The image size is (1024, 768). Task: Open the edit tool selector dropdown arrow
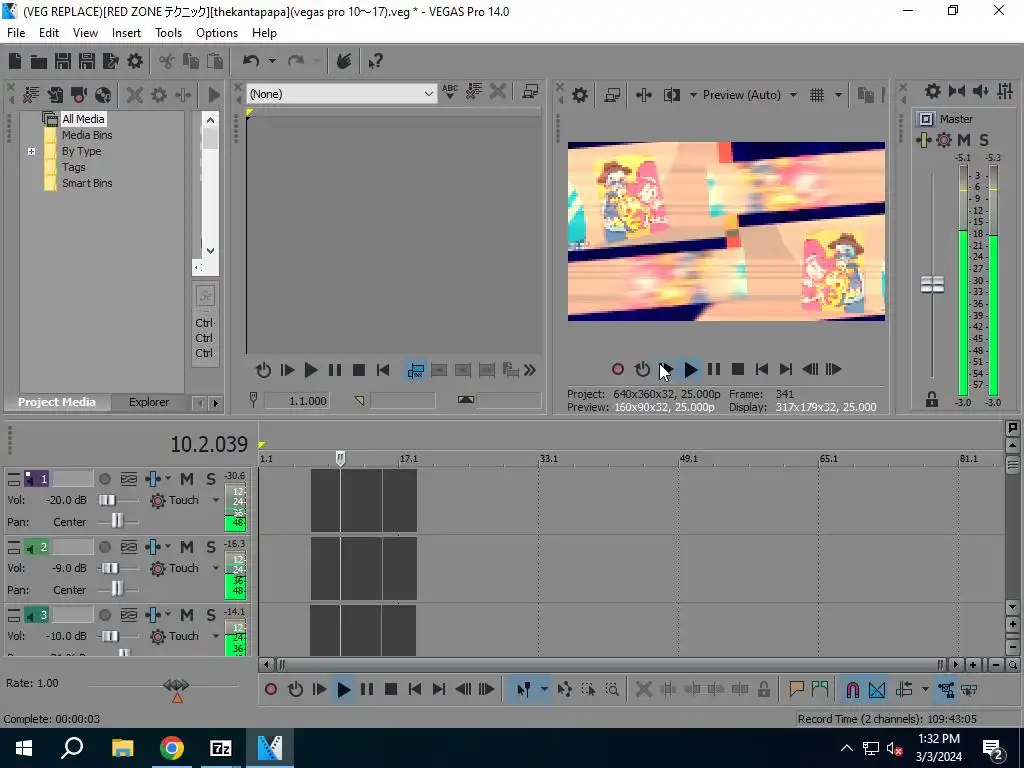pyautogui.click(x=544, y=689)
